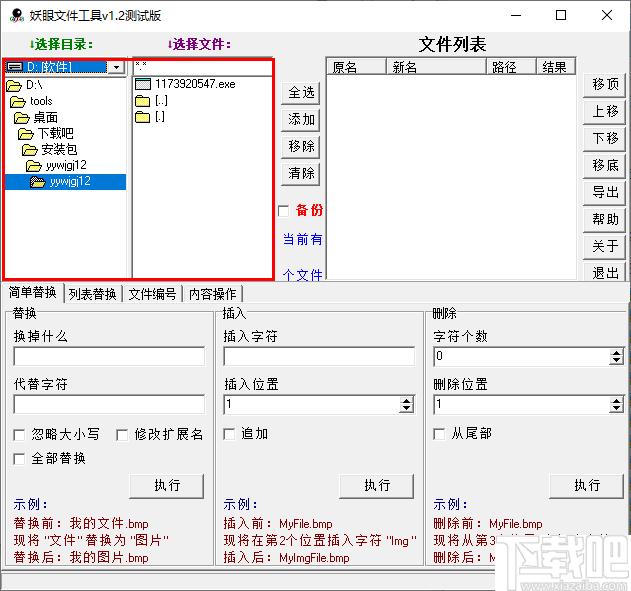631x591 pixels.
Task: Enable the 全部替换 checkbox
Action: click(19, 459)
